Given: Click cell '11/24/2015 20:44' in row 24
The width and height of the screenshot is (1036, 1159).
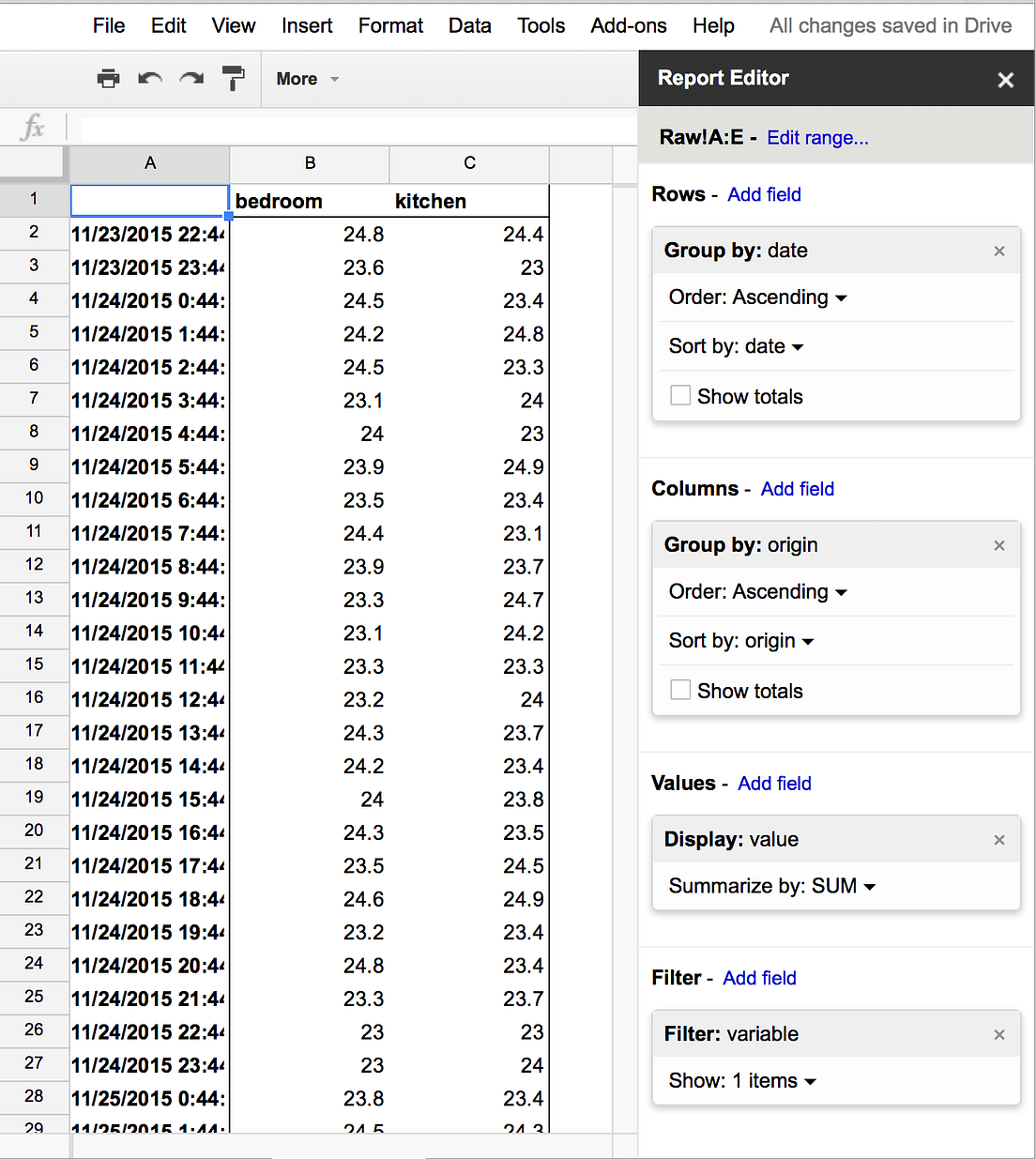Looking at the screenshot, I should (x=149, y=966).
